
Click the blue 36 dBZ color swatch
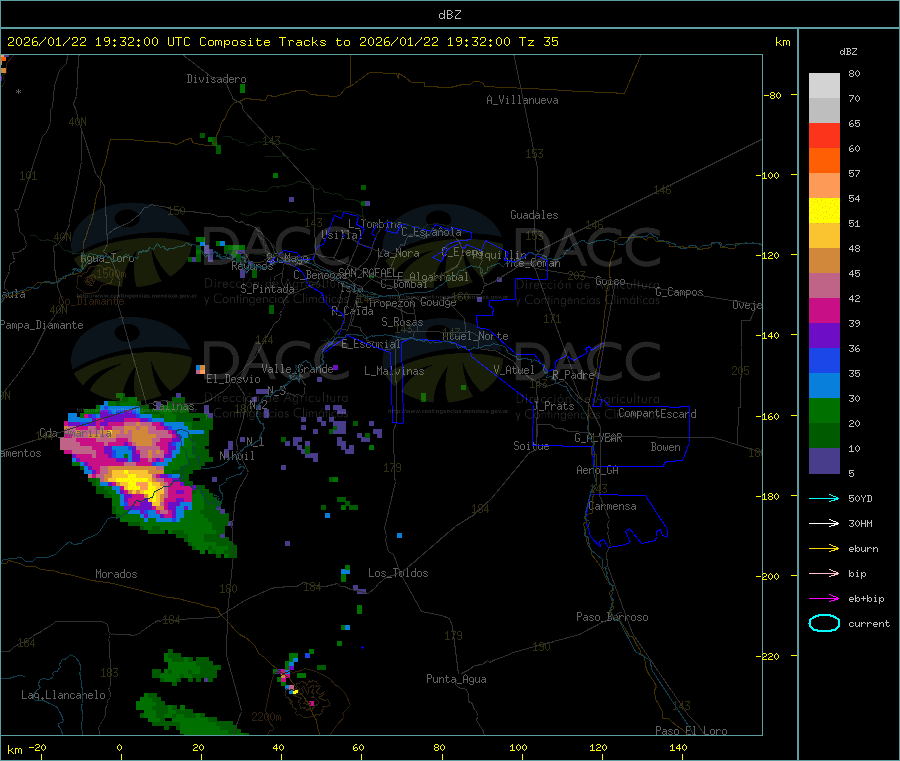point(824,360)
